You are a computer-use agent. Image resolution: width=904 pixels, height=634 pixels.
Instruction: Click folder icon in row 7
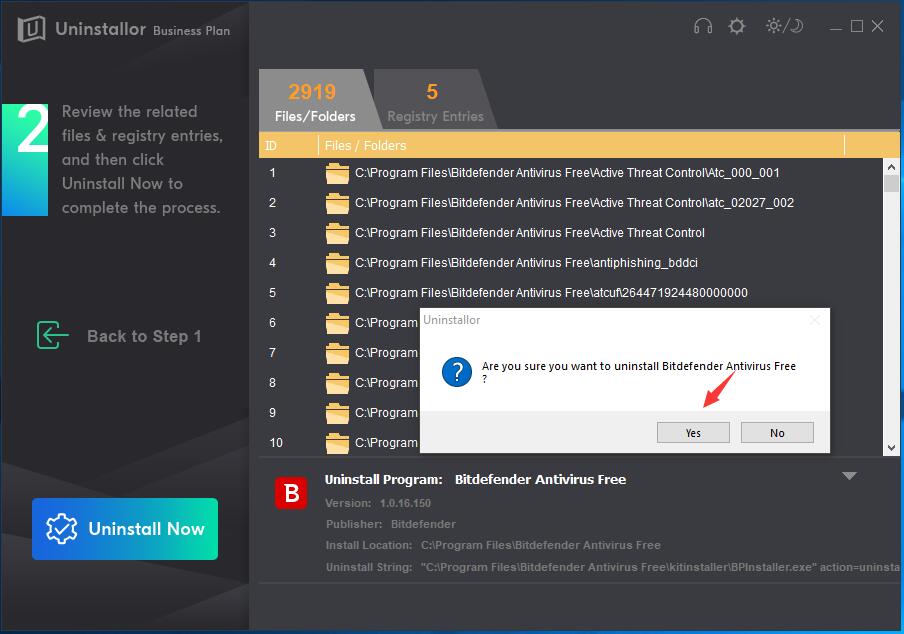337,353
